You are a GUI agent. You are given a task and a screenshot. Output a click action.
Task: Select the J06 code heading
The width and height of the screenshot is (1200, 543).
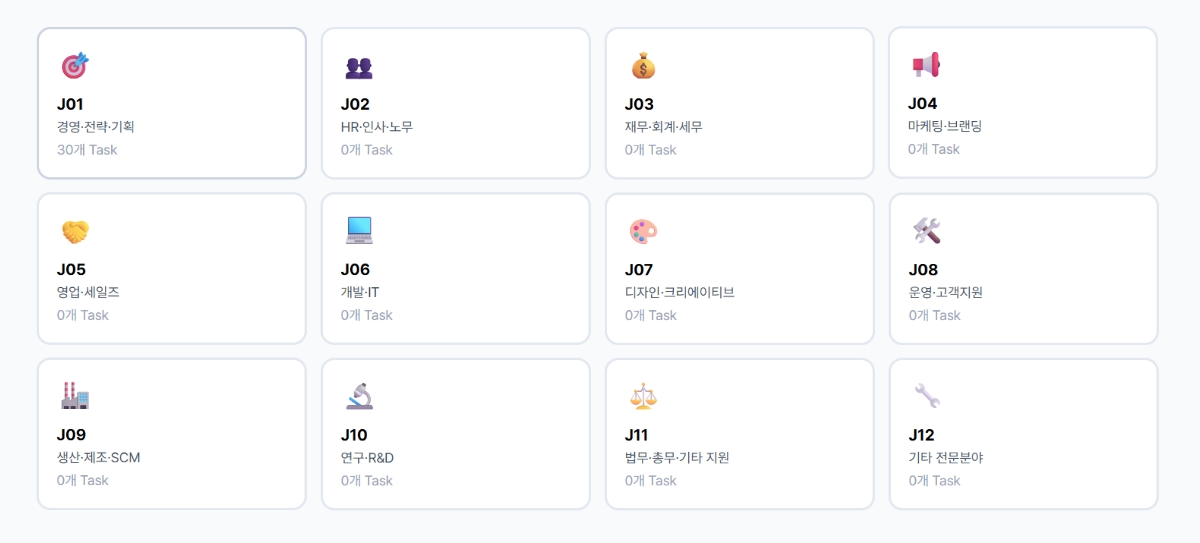pyautogui.click(x=355, y=269)
